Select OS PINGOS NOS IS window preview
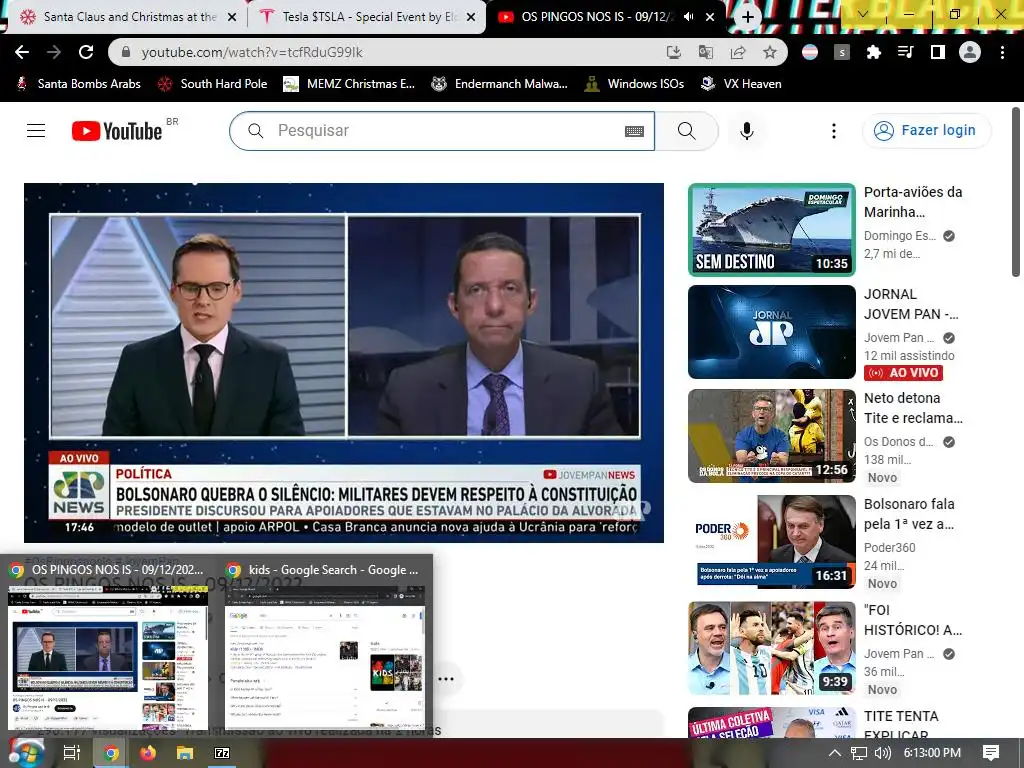This screenshot has width=1024, height=768. click(108, 647)
